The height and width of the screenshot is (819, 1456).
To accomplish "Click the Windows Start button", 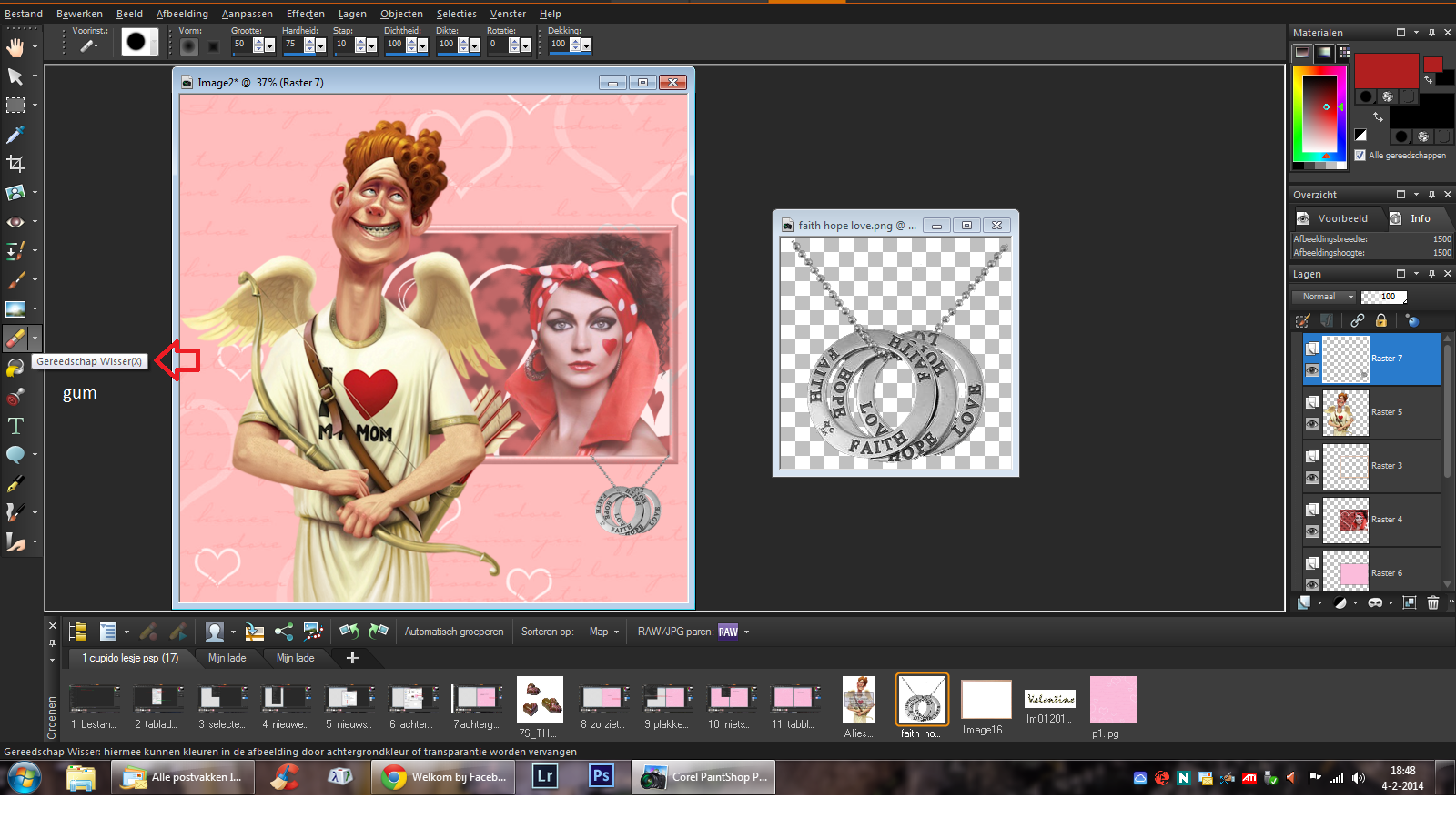I will (x=24, y=778).
